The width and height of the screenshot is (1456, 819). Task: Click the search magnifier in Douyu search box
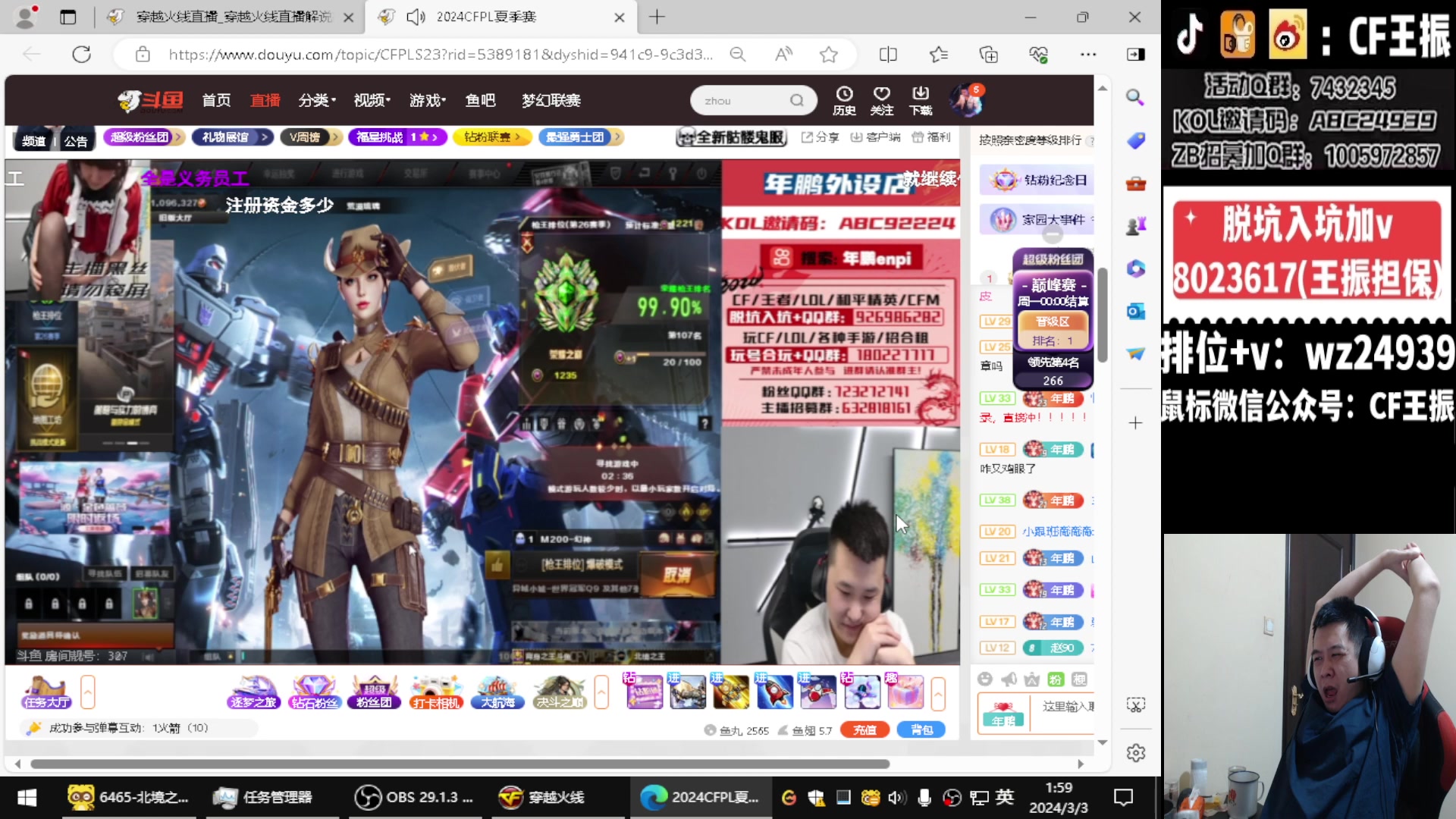(x=796, y=100)
